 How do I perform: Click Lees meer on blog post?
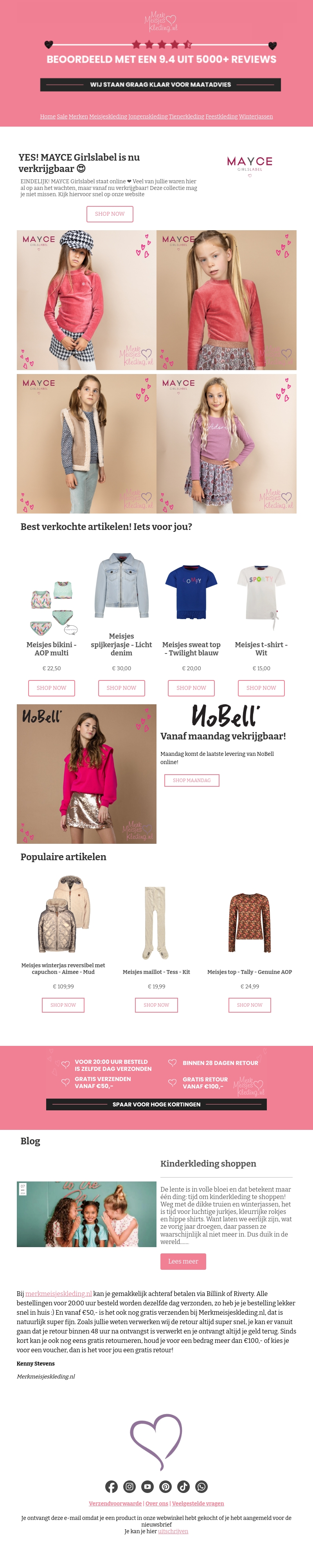[183, 1261]
